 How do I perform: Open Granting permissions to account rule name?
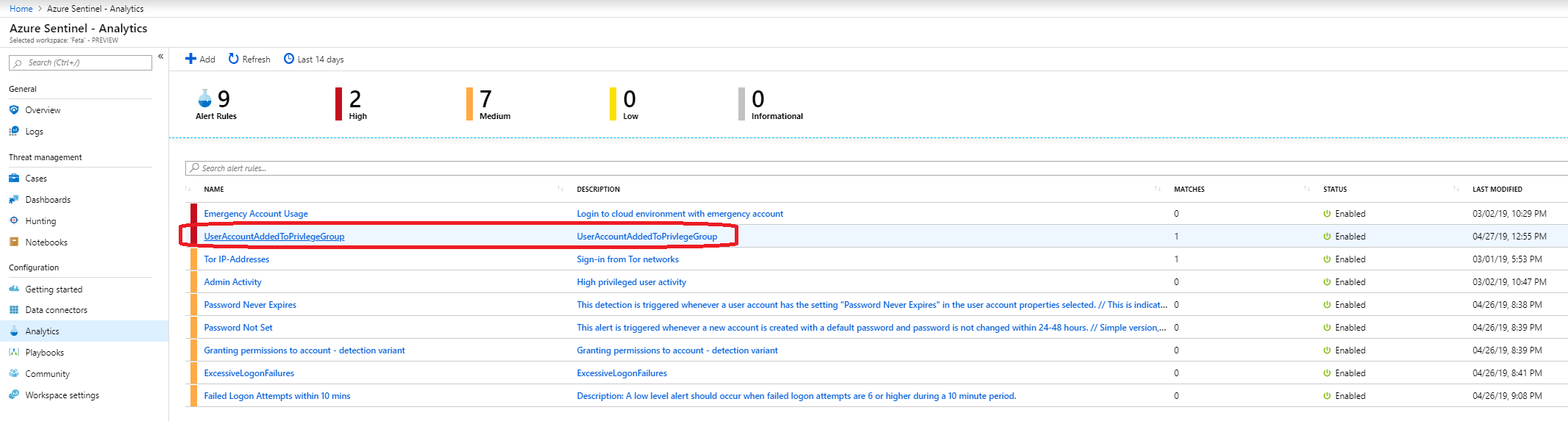pos(304,350)
